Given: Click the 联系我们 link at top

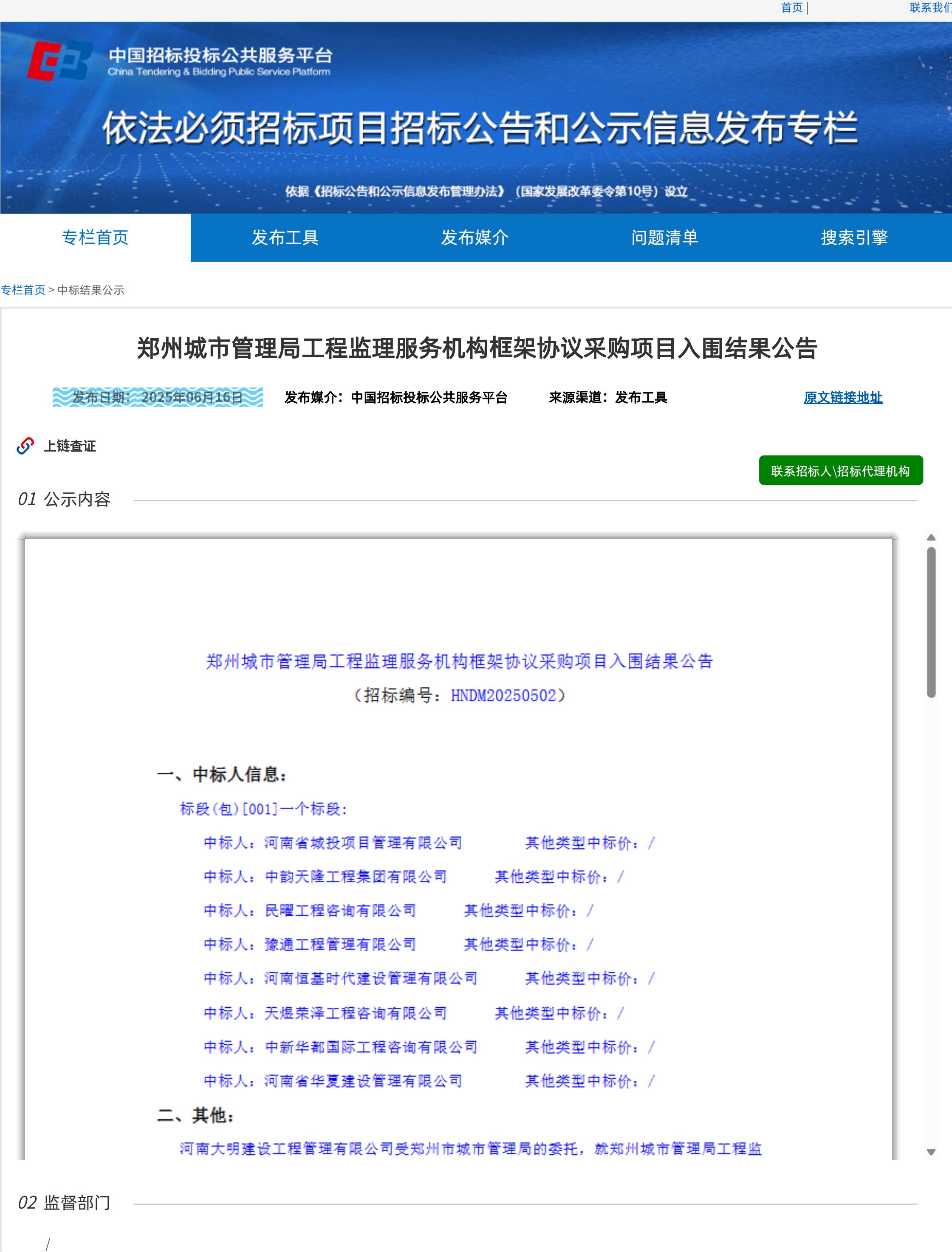Looking at the screenshot, I should (x=930, y=7).
